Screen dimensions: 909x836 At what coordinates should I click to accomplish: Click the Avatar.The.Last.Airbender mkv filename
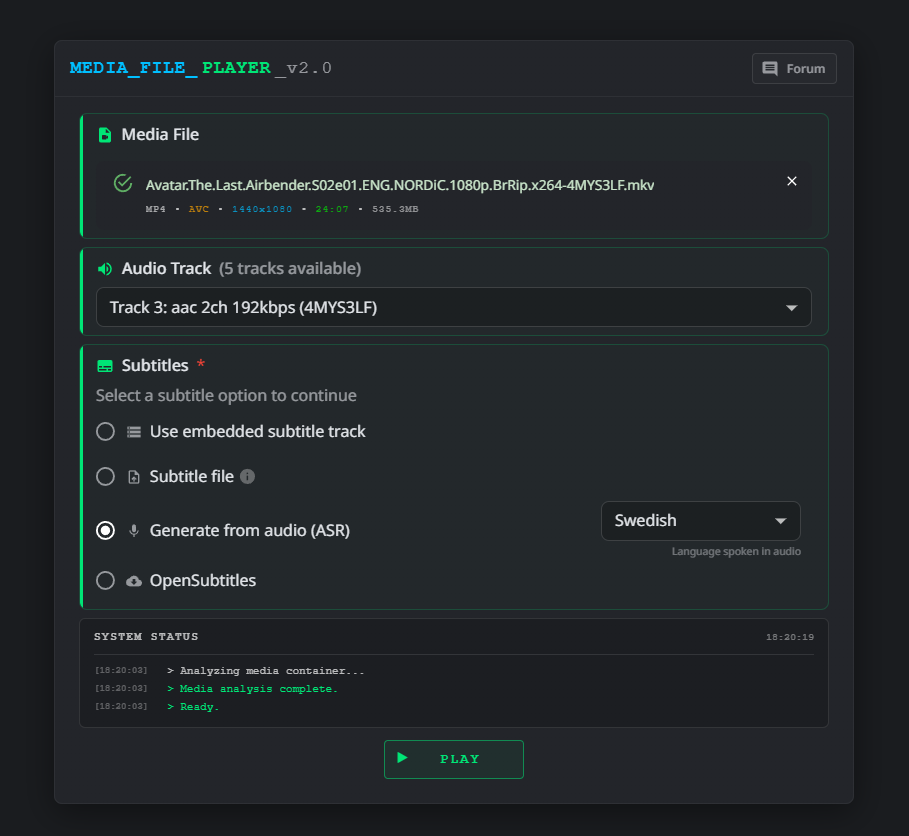399,185
